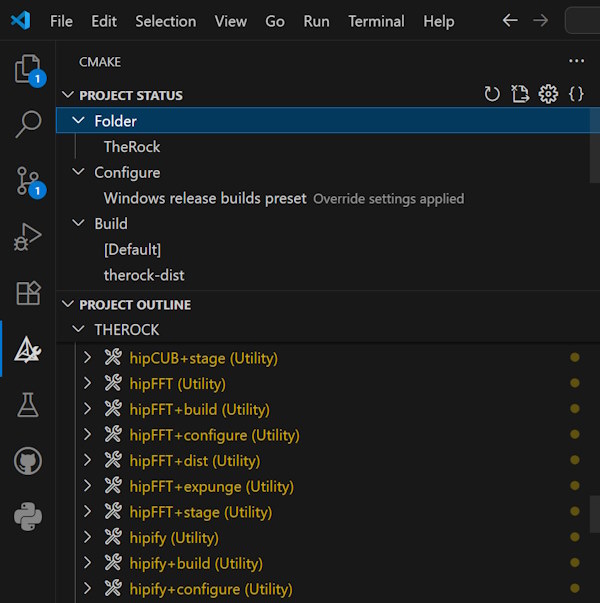Select hipFFT+expunge (Utility) target
Screen dimensions: 600x603
(212, 486)
